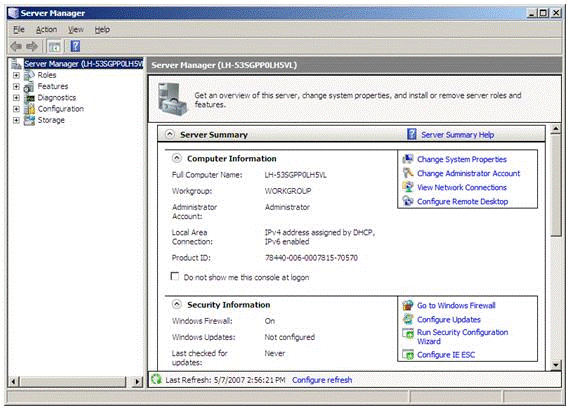The width and height of the screenshot is (570, 410).
Task: Open the Server Summary Help link
Action: (x=457, y=135)
